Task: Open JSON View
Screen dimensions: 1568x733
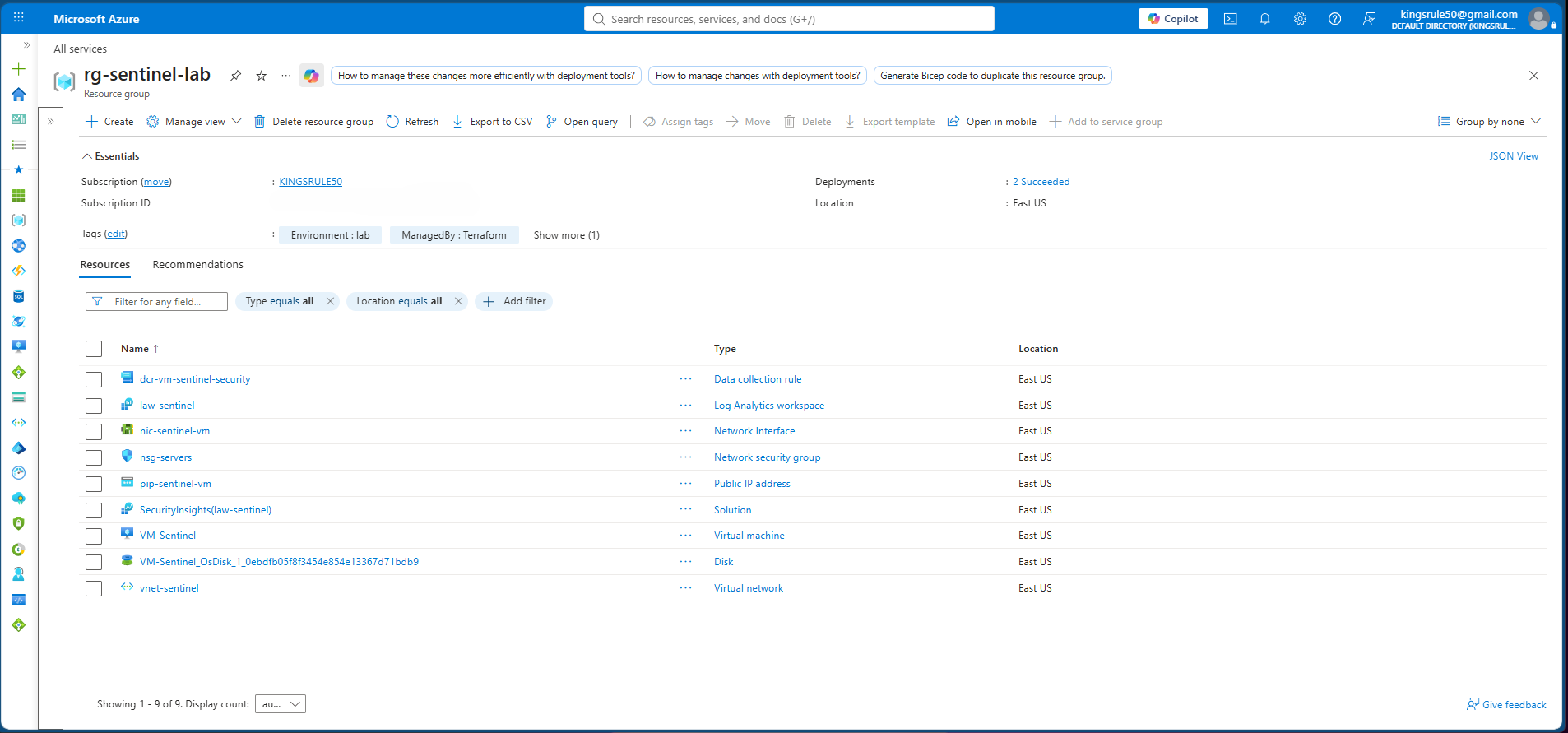Action: coord(1514,156)
